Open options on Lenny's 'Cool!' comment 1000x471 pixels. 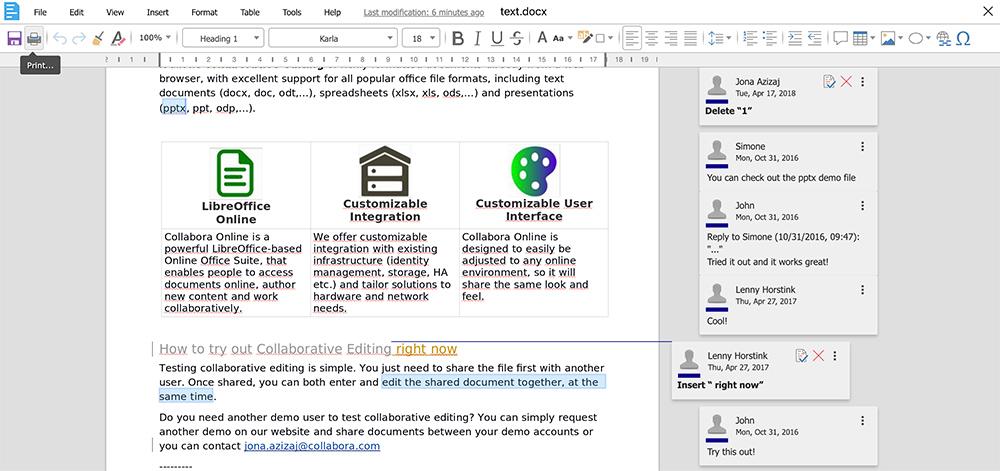click(x=862, y=289)
